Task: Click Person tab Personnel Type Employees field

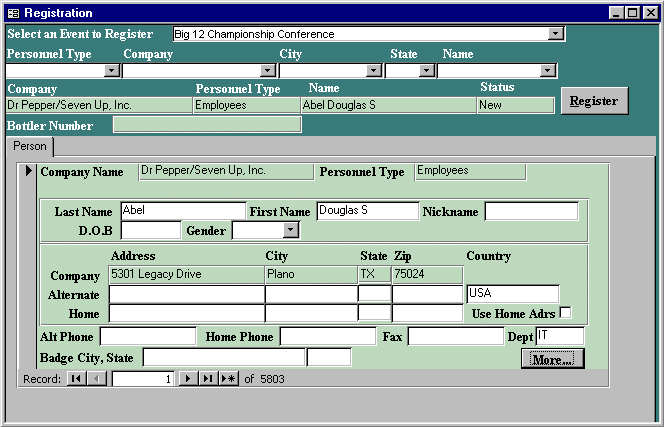Action: click(470, 172)
